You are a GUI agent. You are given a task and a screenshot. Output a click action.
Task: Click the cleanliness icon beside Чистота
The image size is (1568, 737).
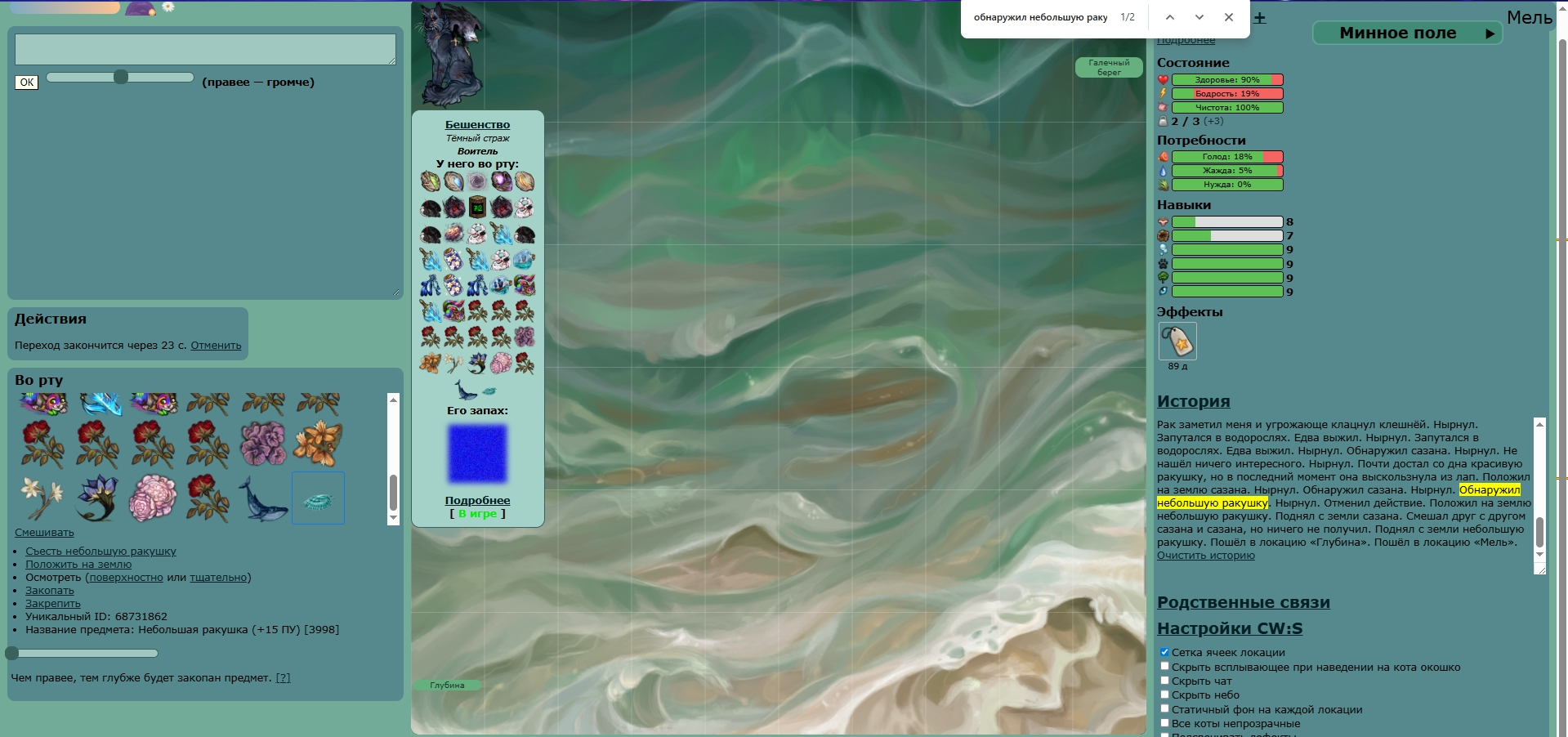click(1163, 108)
